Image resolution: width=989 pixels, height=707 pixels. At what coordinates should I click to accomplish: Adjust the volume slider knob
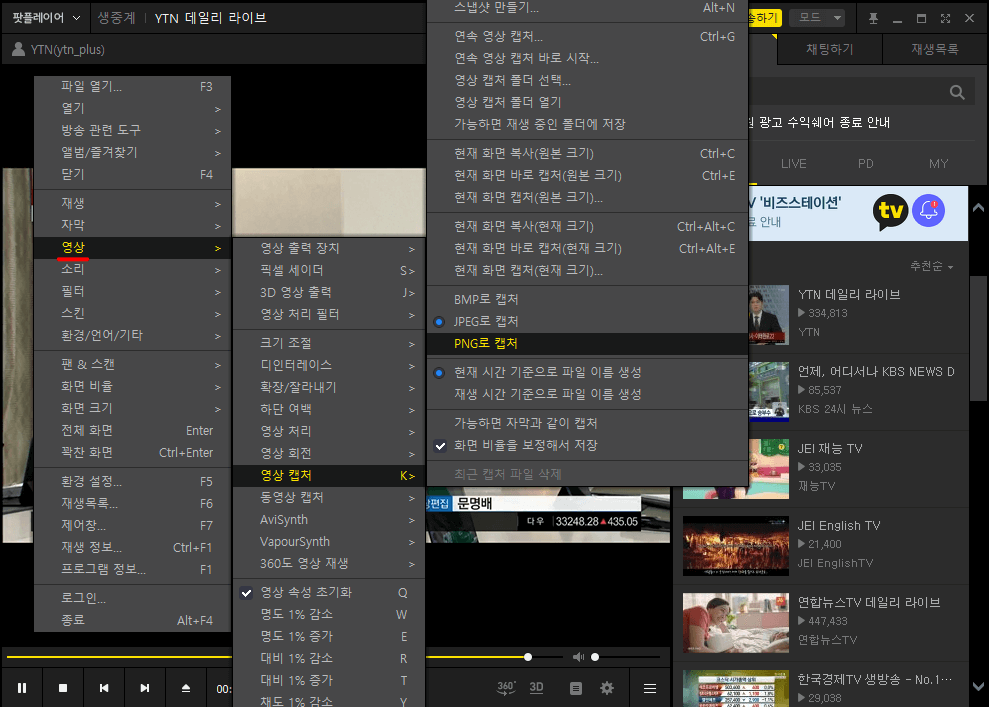tap(595, 657)
